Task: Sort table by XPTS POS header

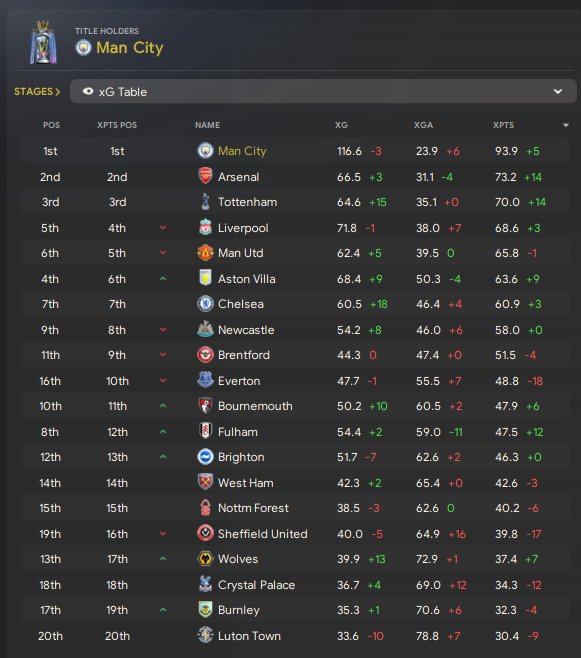Action: click(x=117, y=125)
